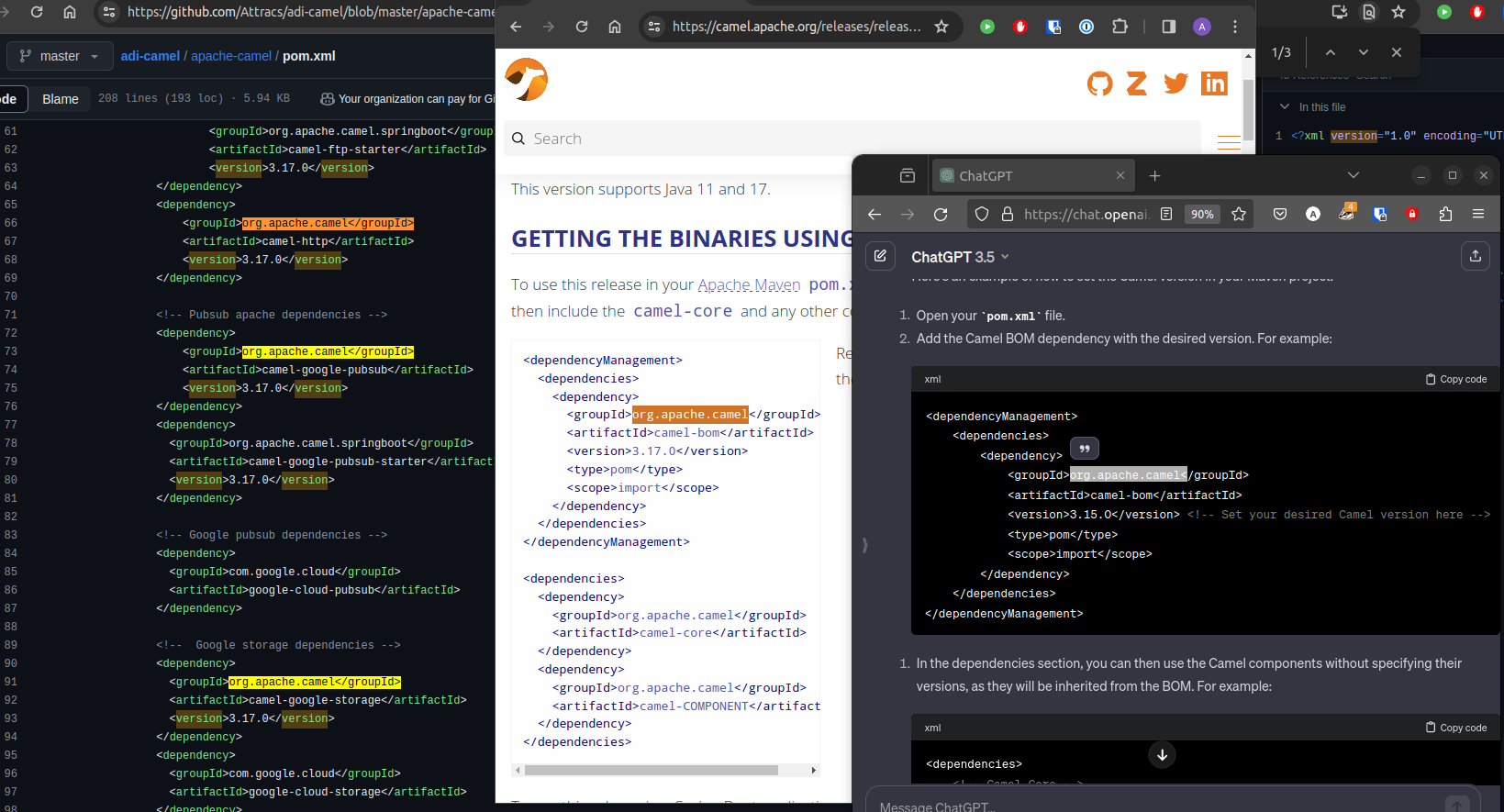Open the Zulip chat icon link
1504x812 pixels.
[1137, 83]
